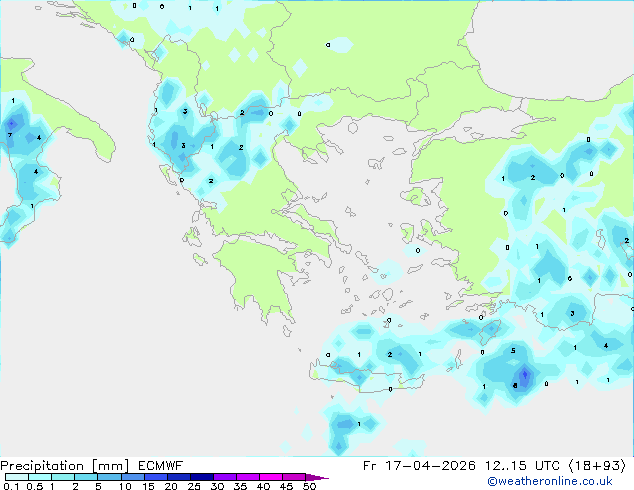Click the legend label '0.5'
Image resolution: width=634 pixels, height=490 pixels.
pos(34,486)
